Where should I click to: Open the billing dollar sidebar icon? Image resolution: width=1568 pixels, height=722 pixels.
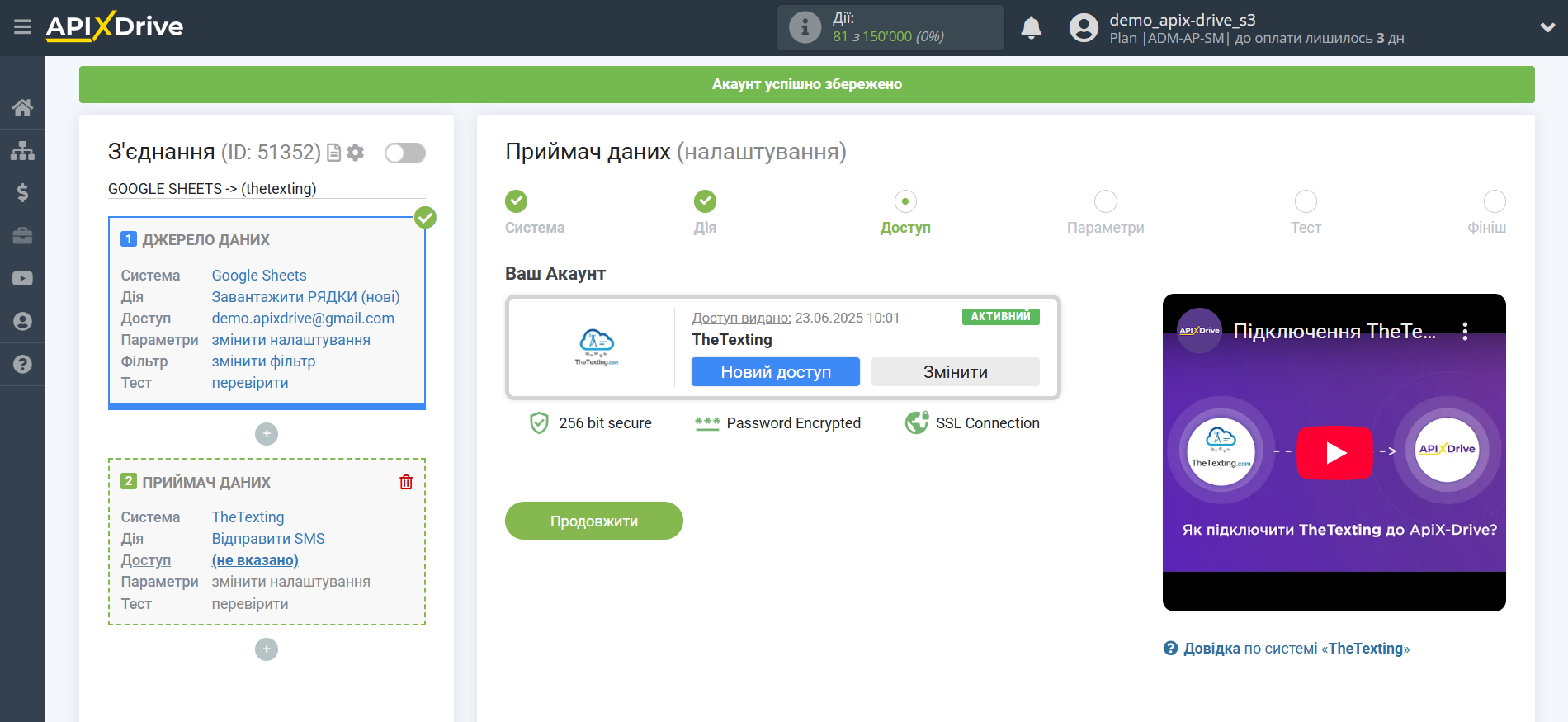pyautogui.click(x=22, y=193)
